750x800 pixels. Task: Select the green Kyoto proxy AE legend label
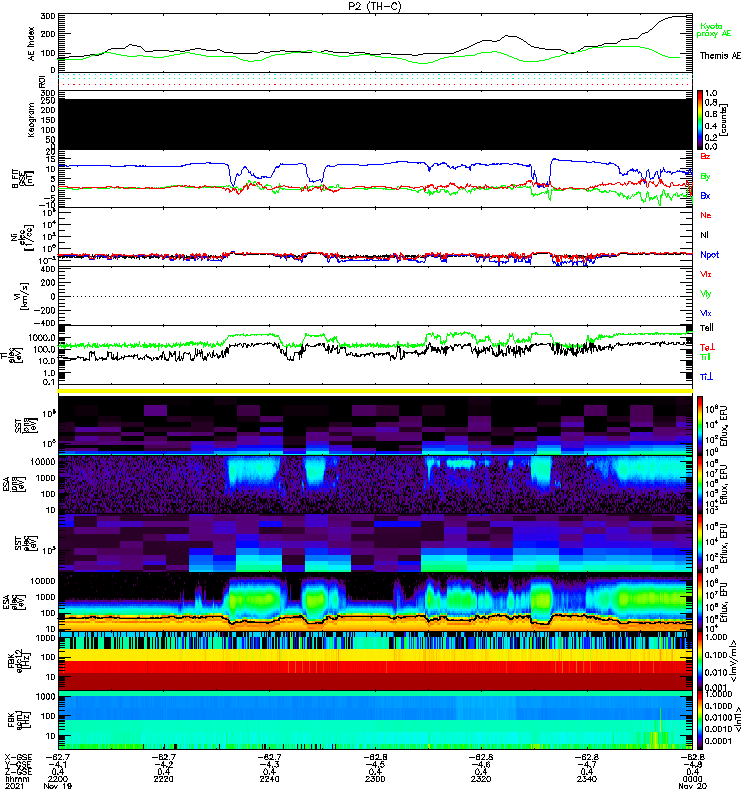click(713, 30)
